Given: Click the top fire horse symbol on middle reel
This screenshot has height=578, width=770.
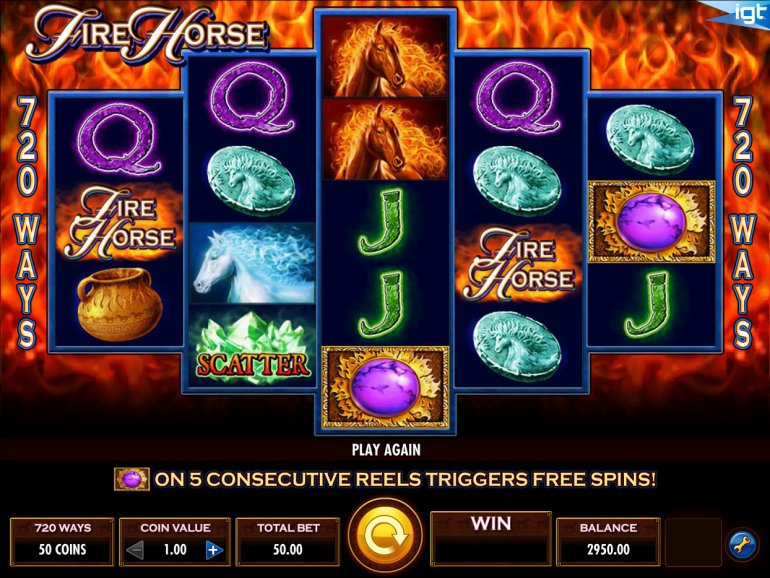Looking at the screenshot, I should point(385,56).
